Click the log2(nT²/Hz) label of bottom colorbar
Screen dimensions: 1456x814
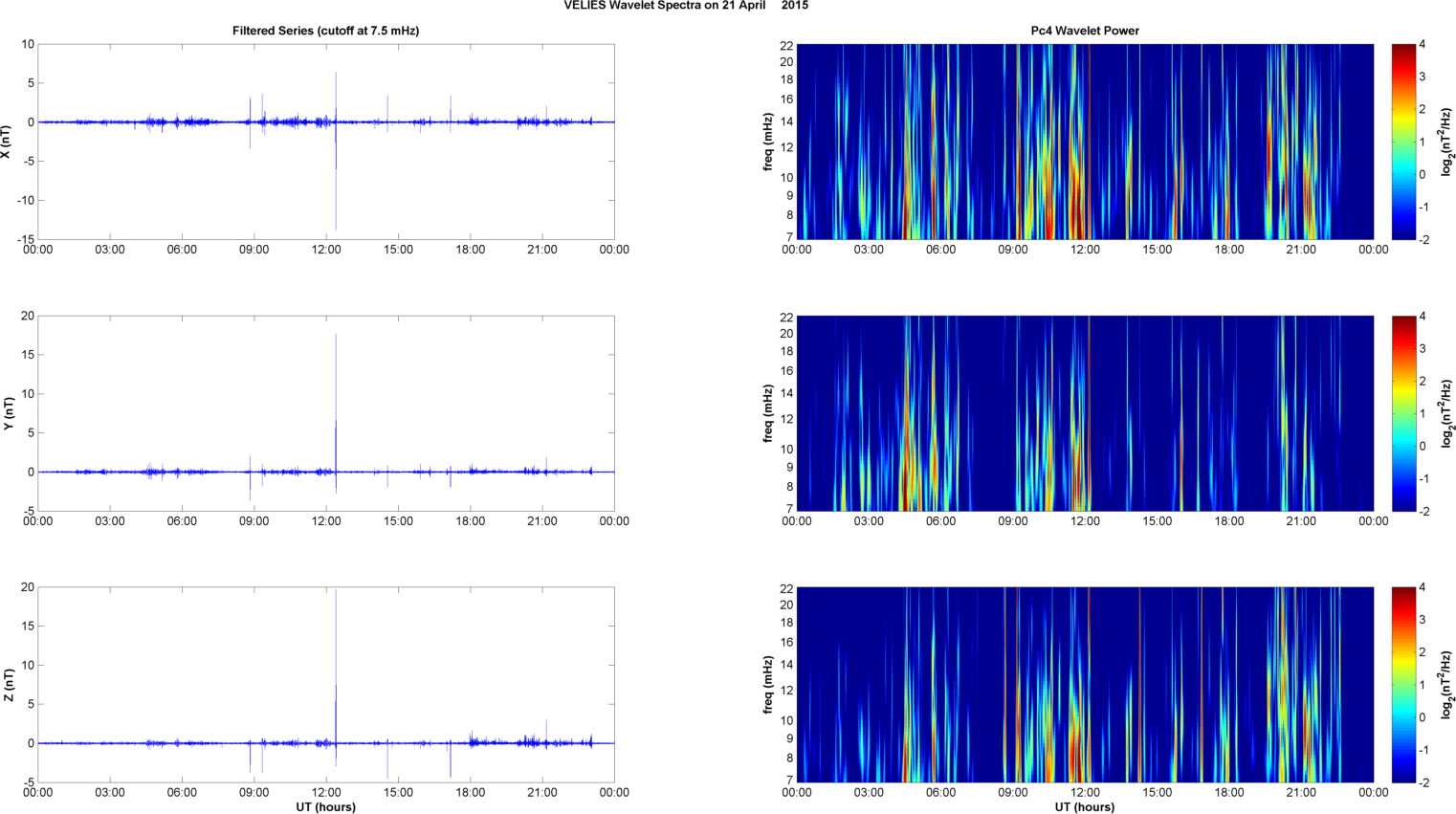click(x=1446, y=685)
